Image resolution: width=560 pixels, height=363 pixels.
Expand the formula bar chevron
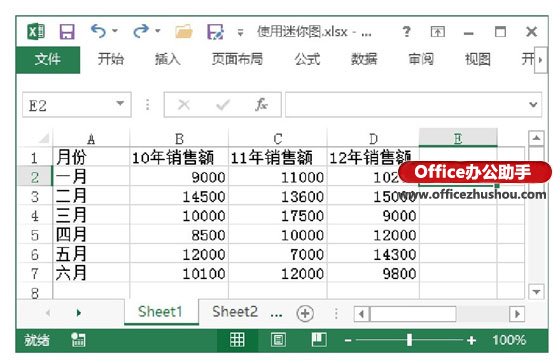click(x=533, y=105)
